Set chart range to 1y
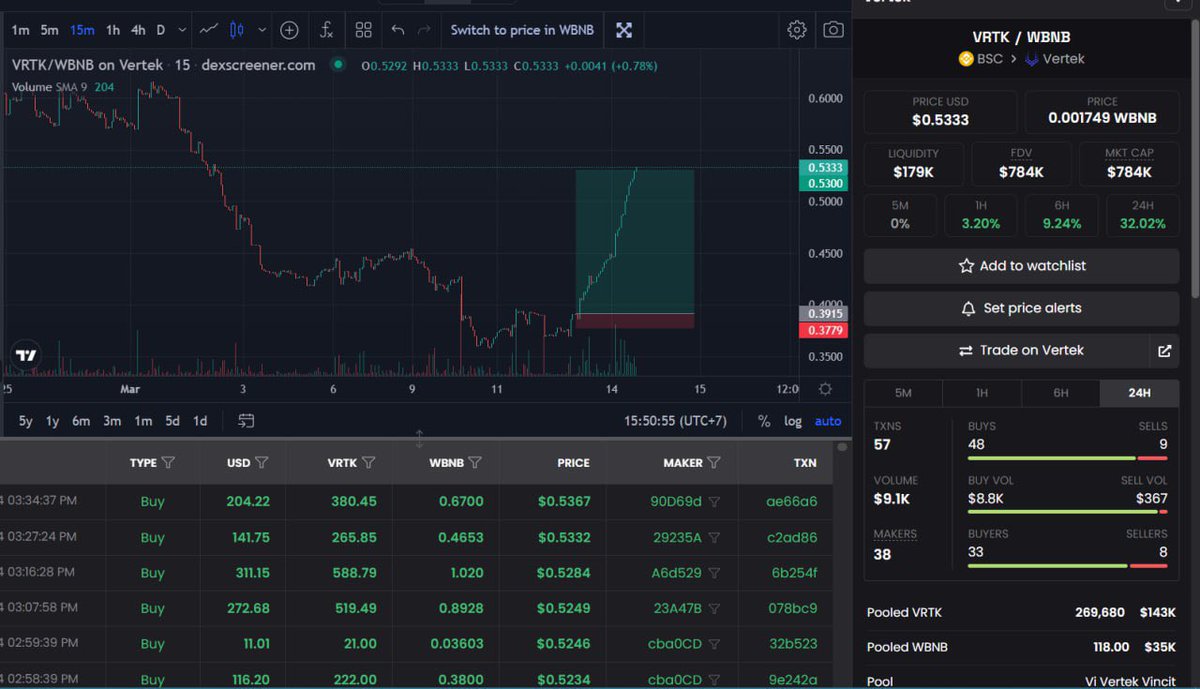Image resolution: width=1200 pixels, height=689 pixels. coord(53,421)
